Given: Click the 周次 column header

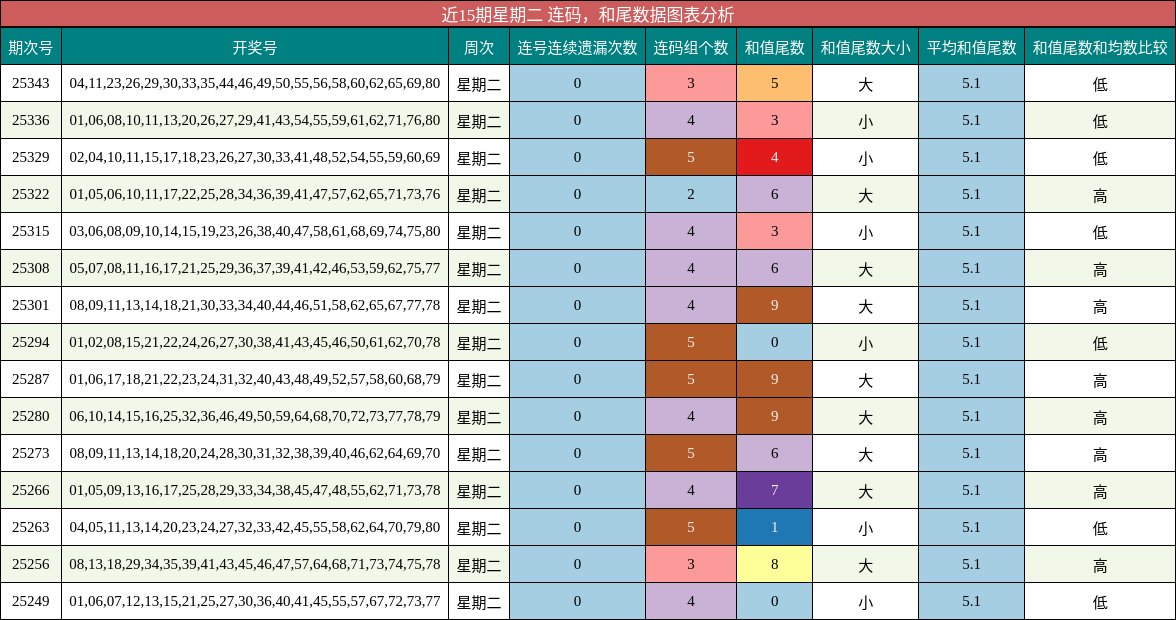Looking at the screenshot, I should (x=477, y=46).
